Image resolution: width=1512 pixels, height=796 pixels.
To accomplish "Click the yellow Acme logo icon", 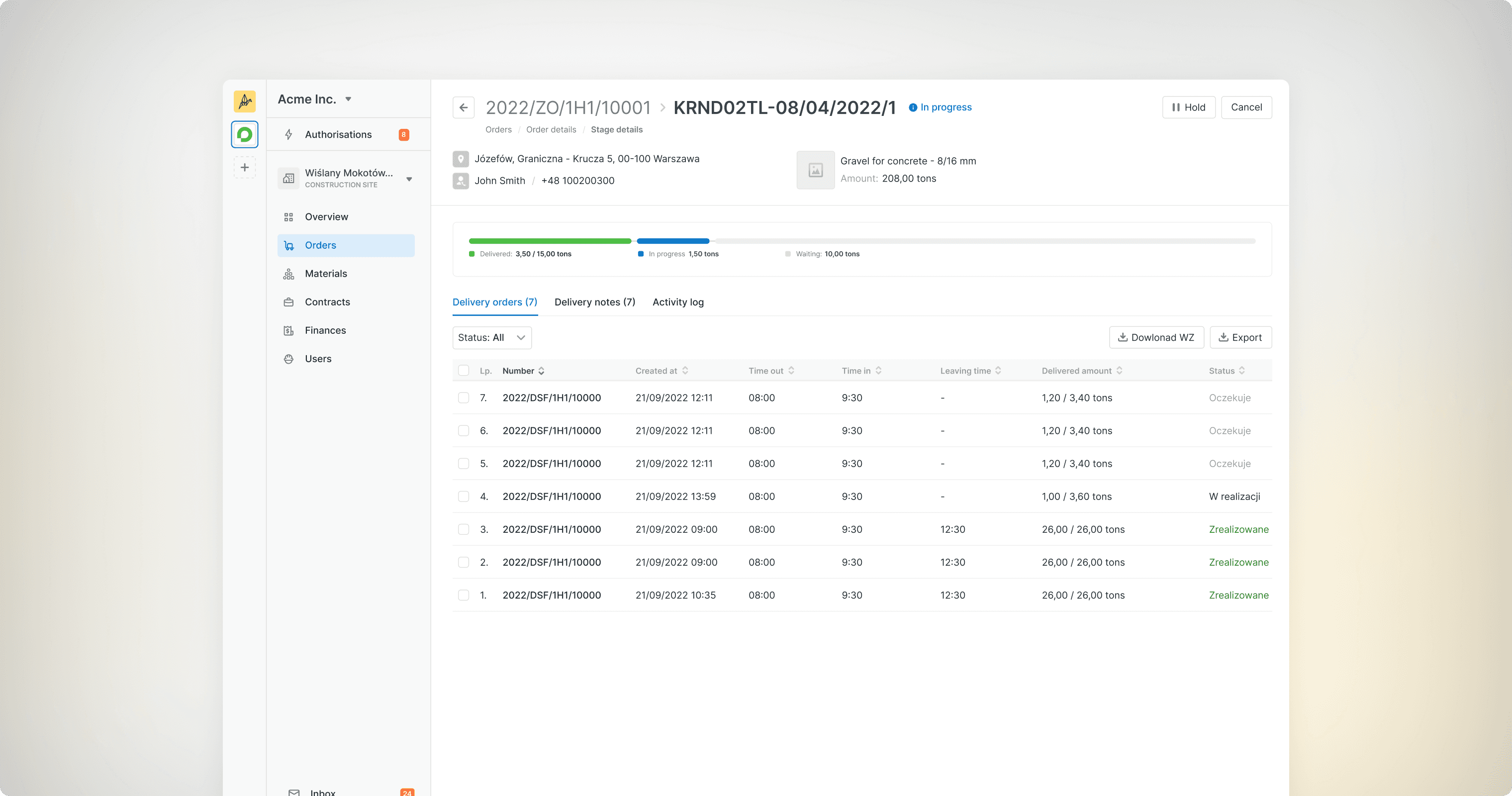I will 245,101.
